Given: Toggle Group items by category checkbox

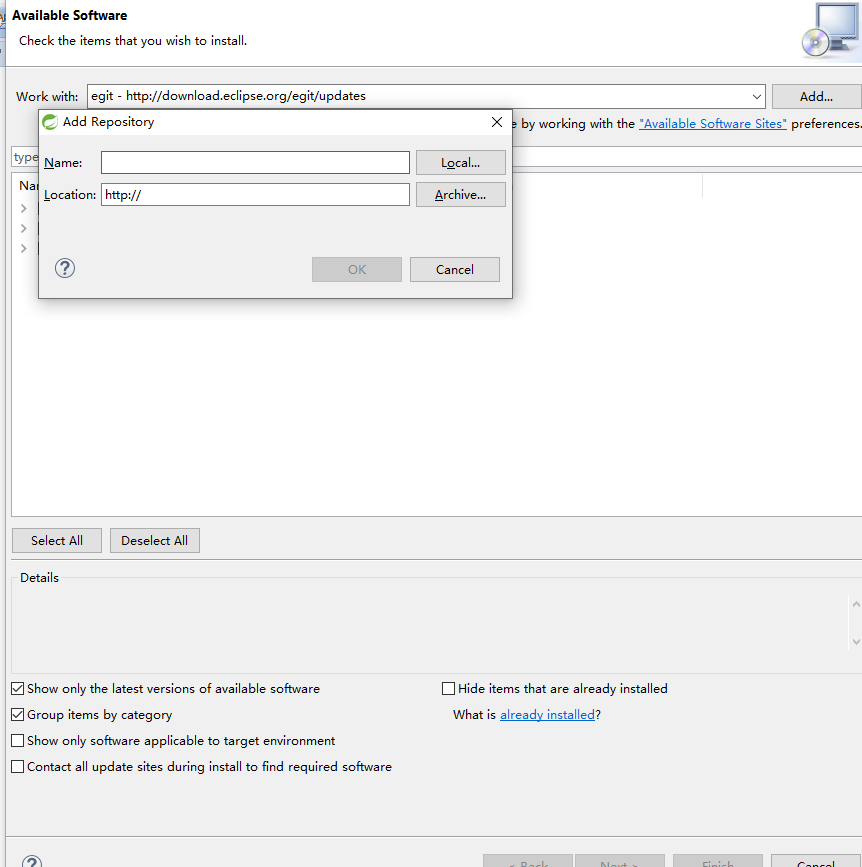Looking at the screenshot, I should (x=18, y=714).
